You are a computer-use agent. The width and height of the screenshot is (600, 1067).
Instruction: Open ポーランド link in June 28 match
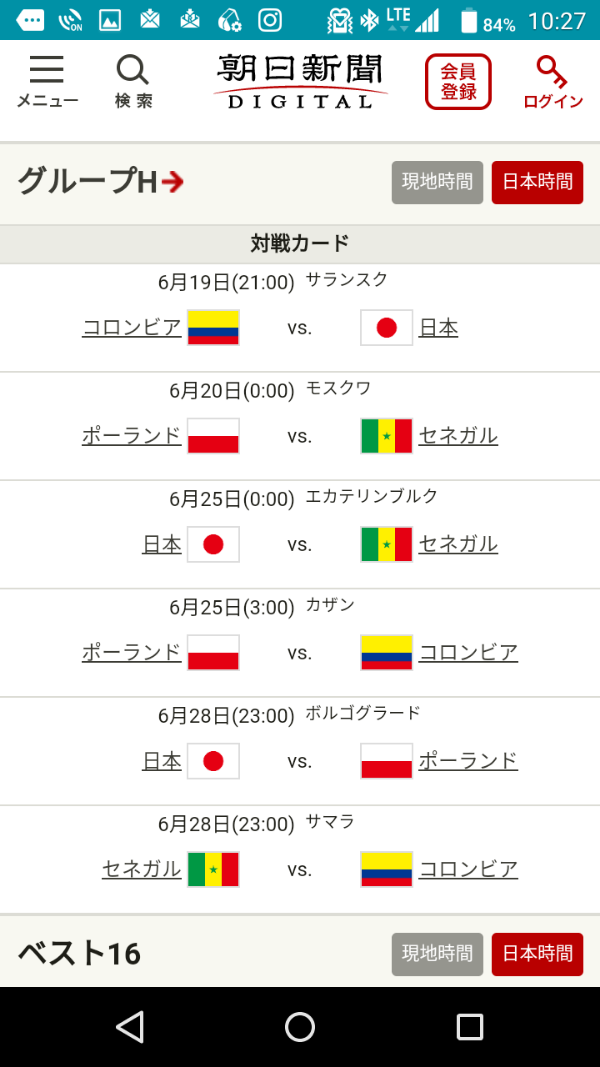[468, 760]
